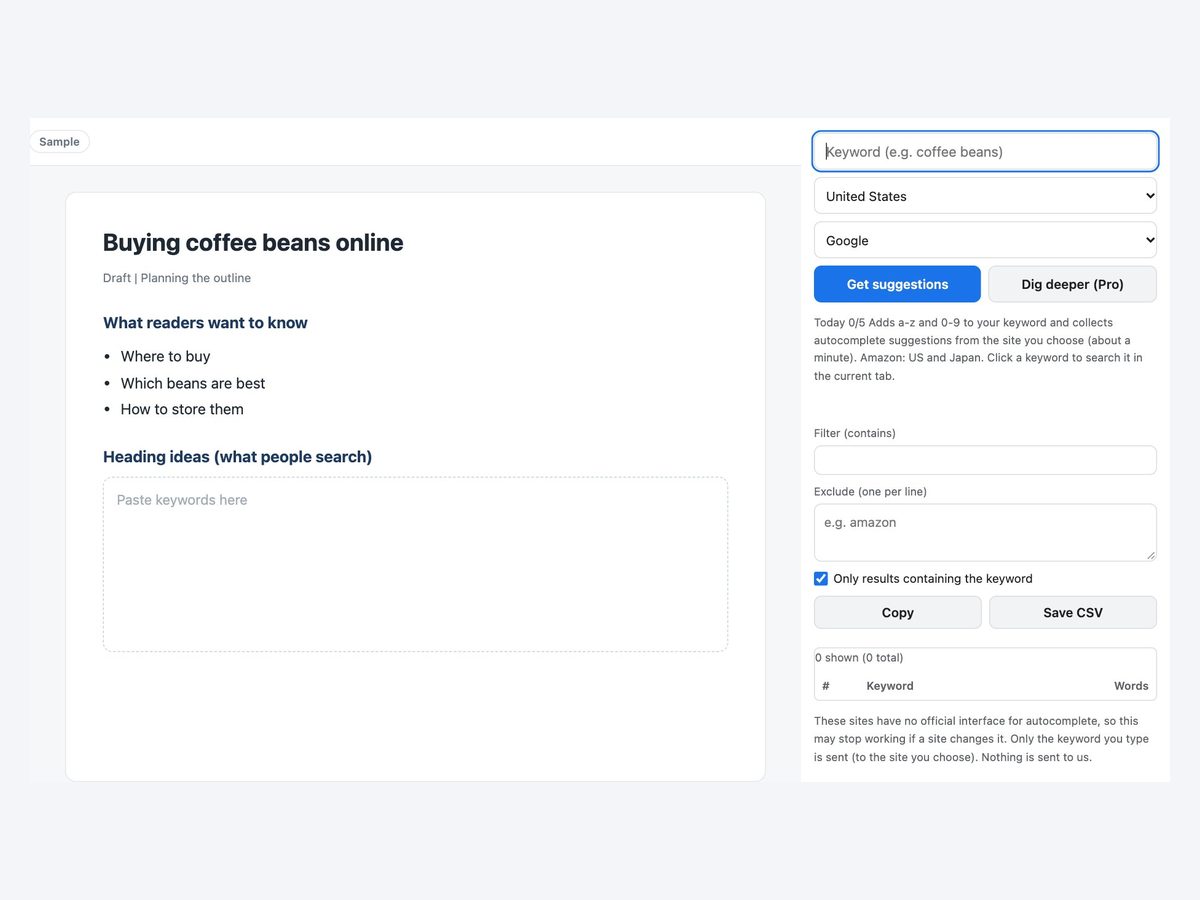Click the Exclude (one per line) label
The height and width of the screenshot is (900, 1200).
[x=870, y=491]
